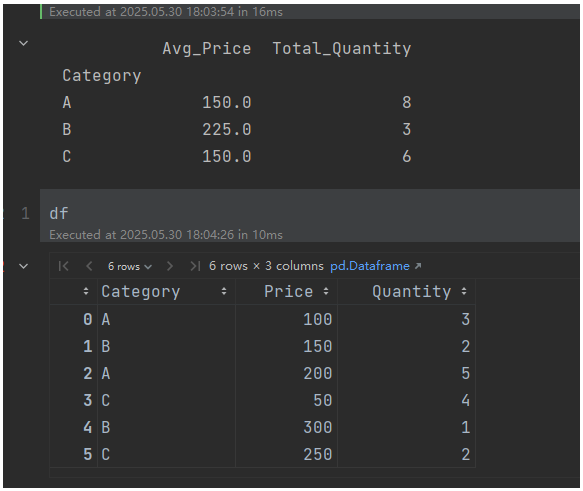
Task: Select the Price column header
Action: [x=289, y=291]
